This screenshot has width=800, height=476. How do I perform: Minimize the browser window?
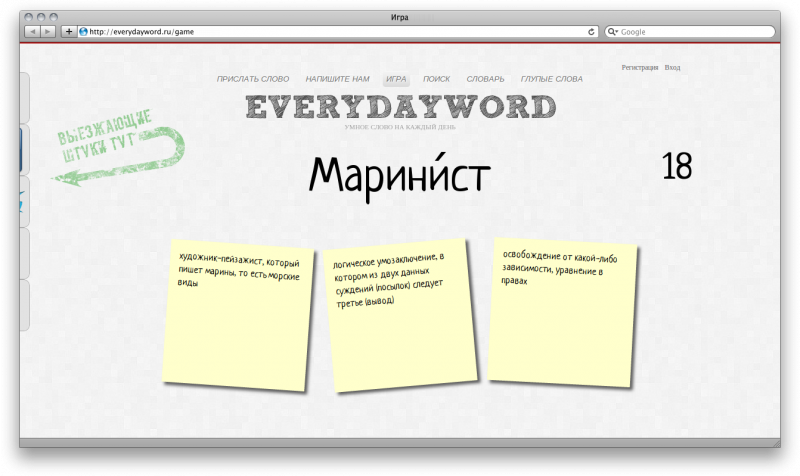(x=41, y=17)
